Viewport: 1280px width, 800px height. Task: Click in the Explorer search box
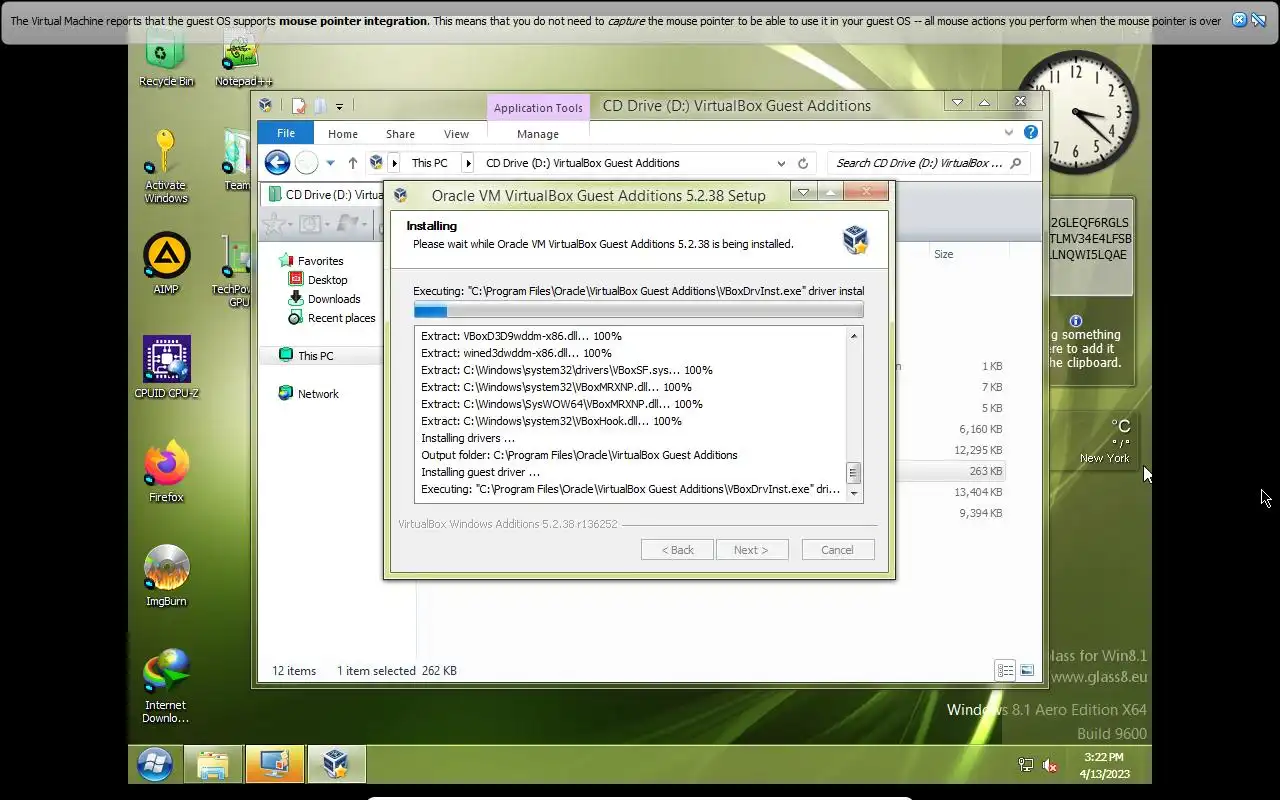click(x=918, y=163)
